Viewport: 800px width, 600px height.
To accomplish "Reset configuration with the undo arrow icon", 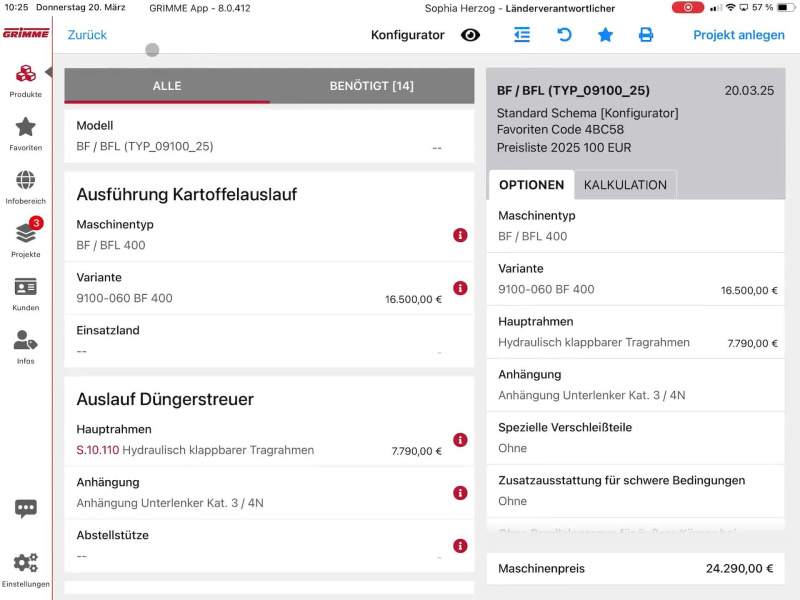I will click(564, 35).
